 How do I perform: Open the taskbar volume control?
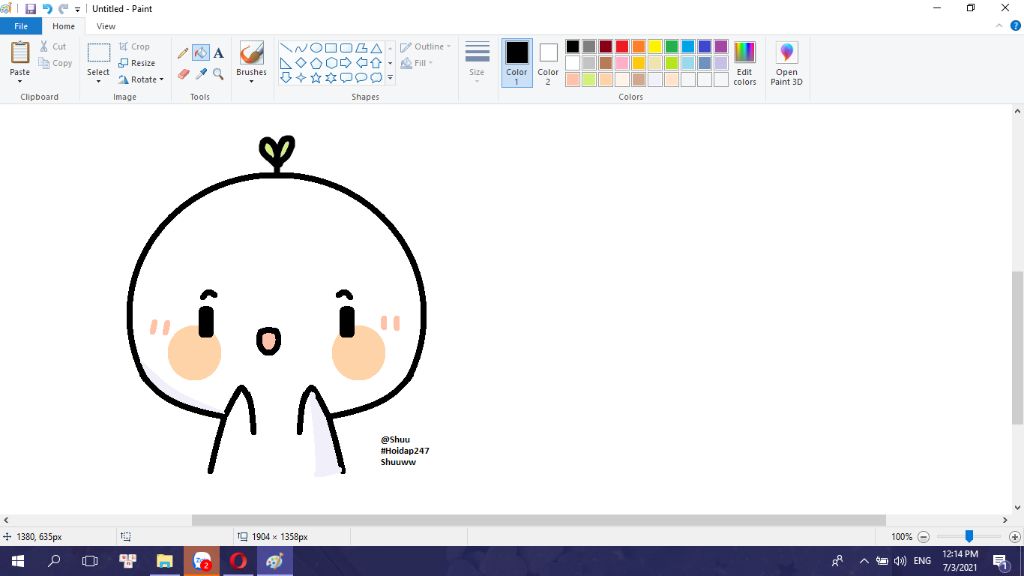(900, 561)
